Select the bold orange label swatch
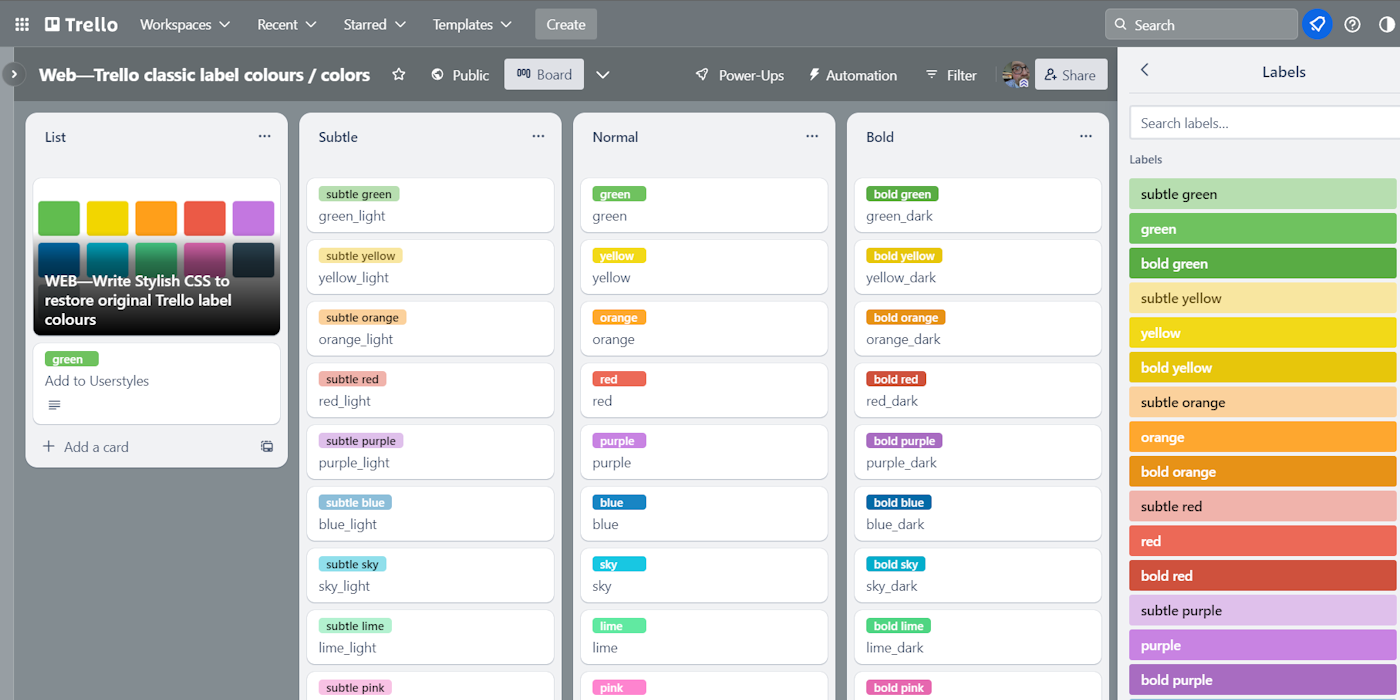The image size is (1400, 700). [1262, 471]
